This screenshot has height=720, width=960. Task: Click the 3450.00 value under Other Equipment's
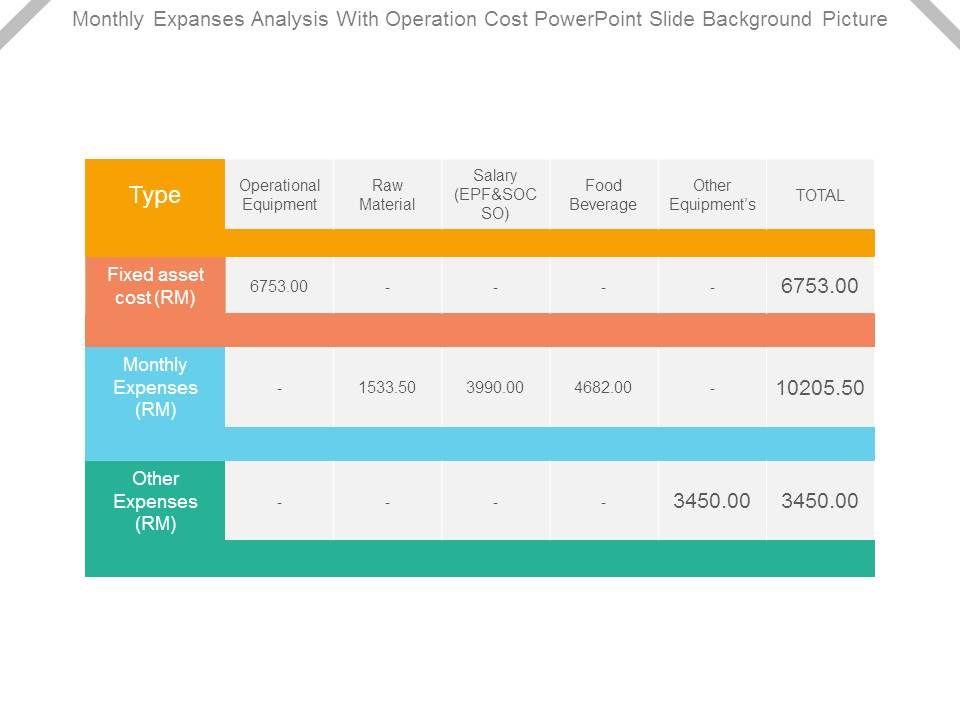click(x=712, y=501)
